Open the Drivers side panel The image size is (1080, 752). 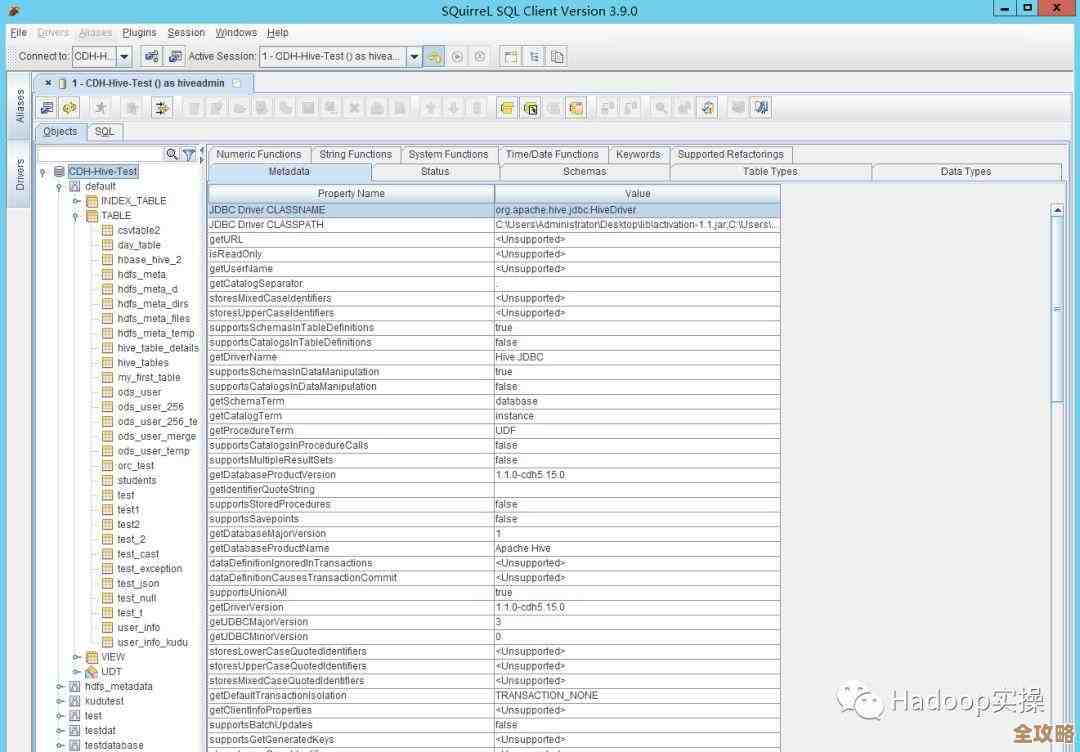tap(19, 175)
